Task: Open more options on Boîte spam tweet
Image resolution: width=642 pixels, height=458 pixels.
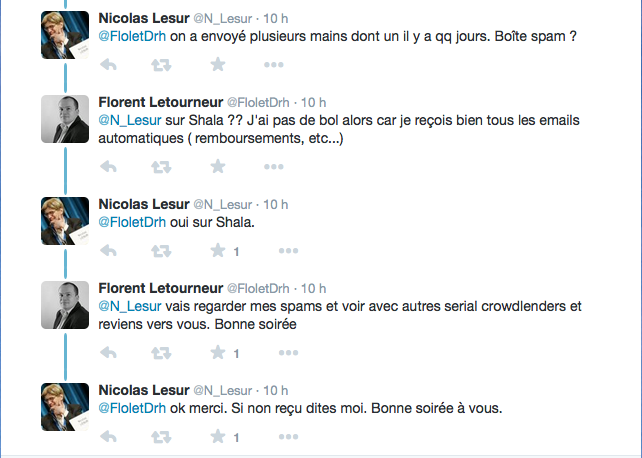Action: (x=274, y=65)
